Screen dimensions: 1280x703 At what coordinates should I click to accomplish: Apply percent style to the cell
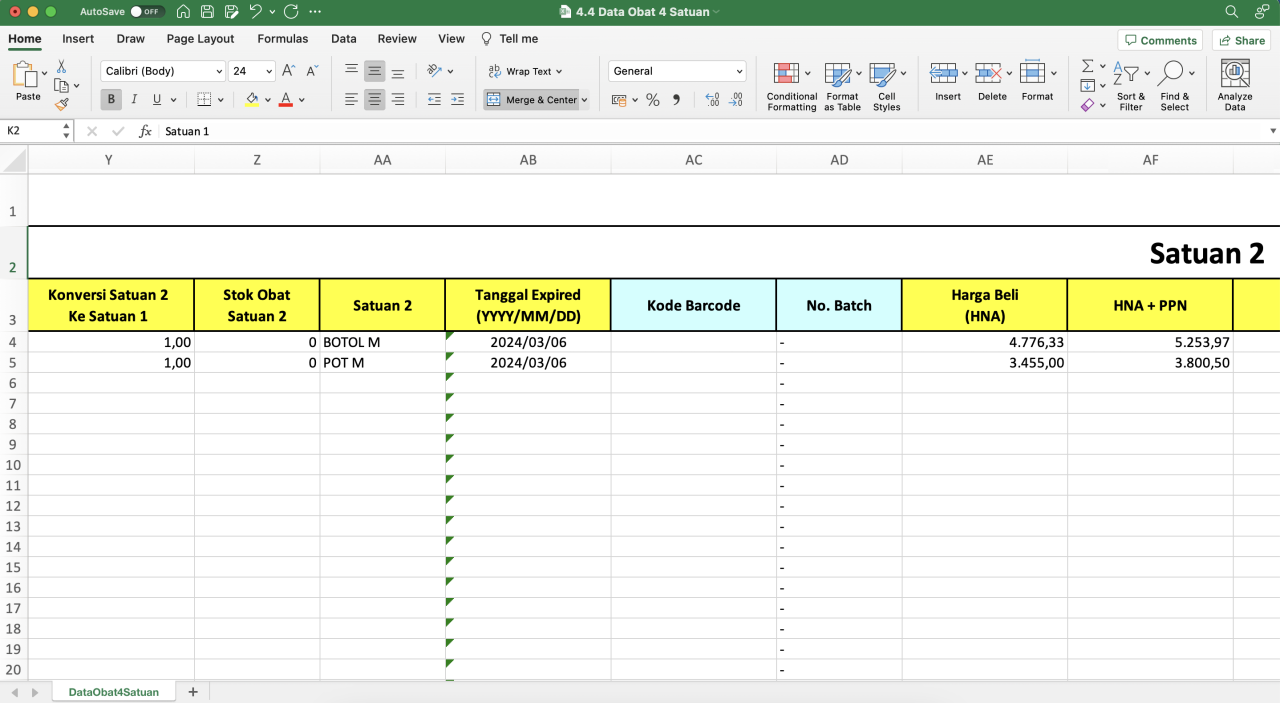[653, 100]
